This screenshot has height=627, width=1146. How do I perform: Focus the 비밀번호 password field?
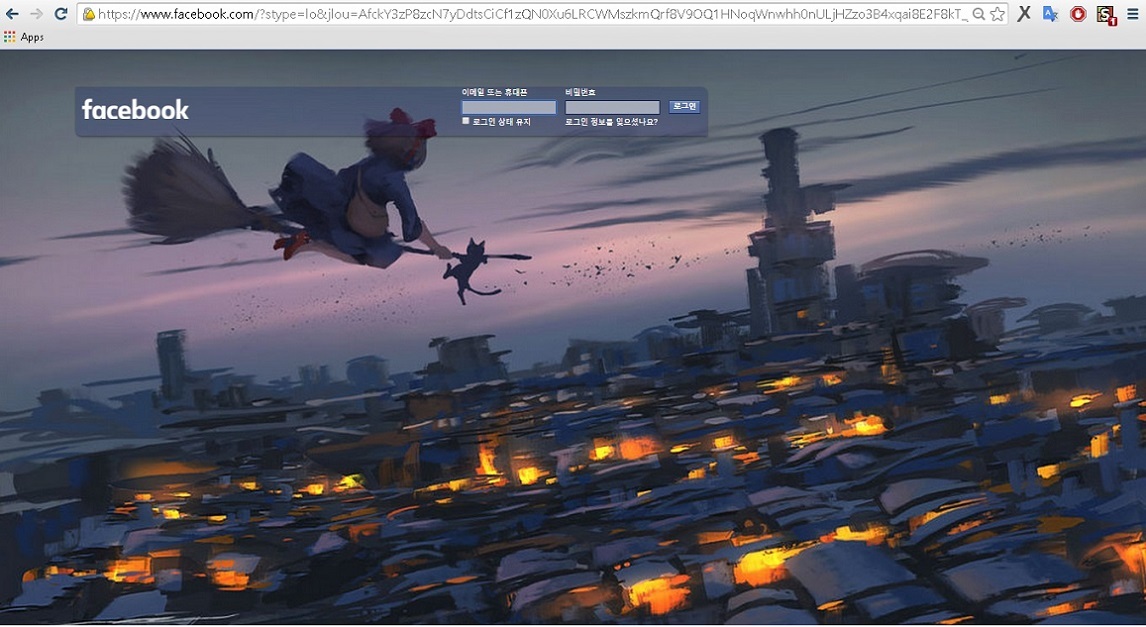click(612, 107)
